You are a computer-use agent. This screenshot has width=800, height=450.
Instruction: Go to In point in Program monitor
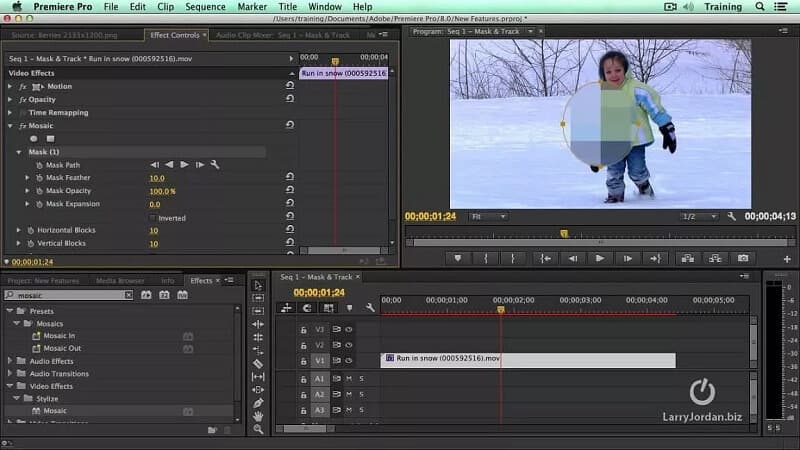click(545, 259)
